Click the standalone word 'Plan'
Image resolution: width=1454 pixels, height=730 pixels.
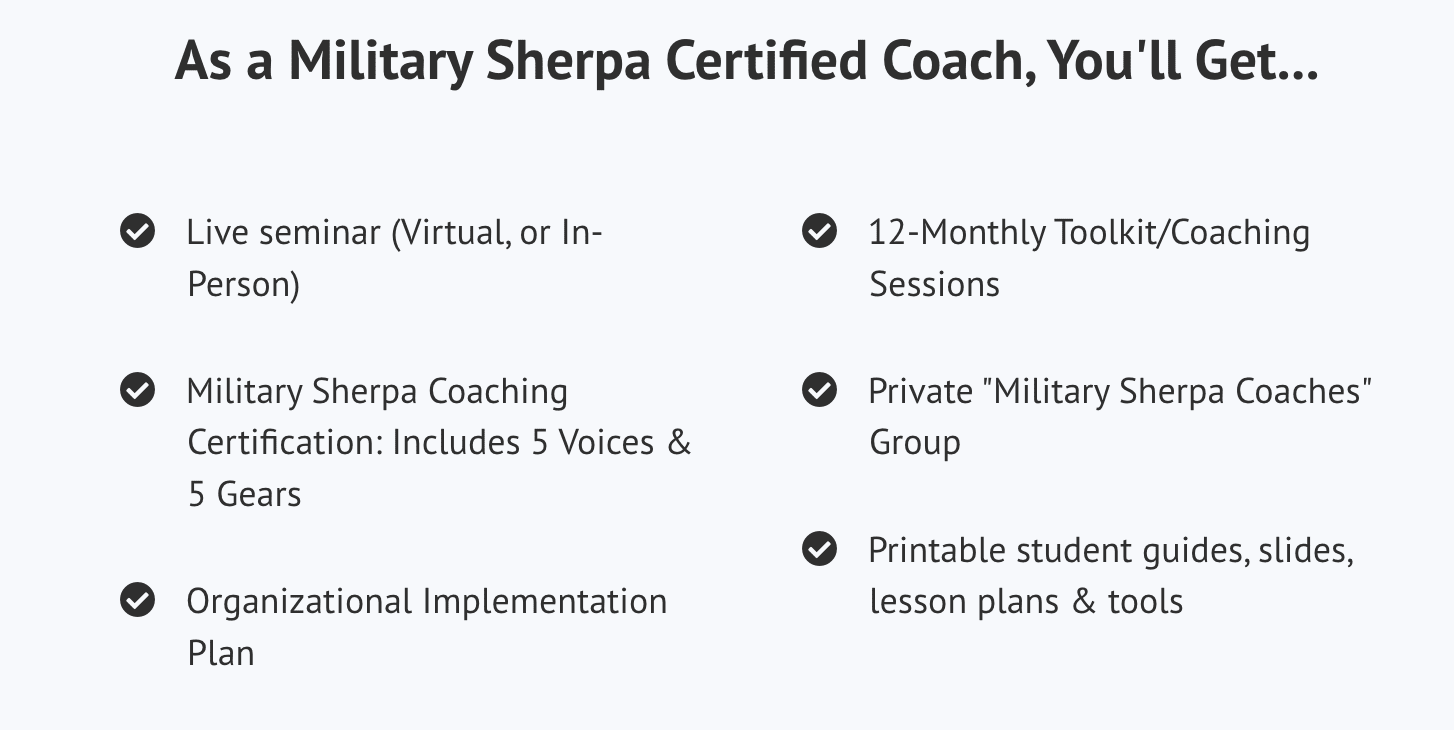click(220, 654)
